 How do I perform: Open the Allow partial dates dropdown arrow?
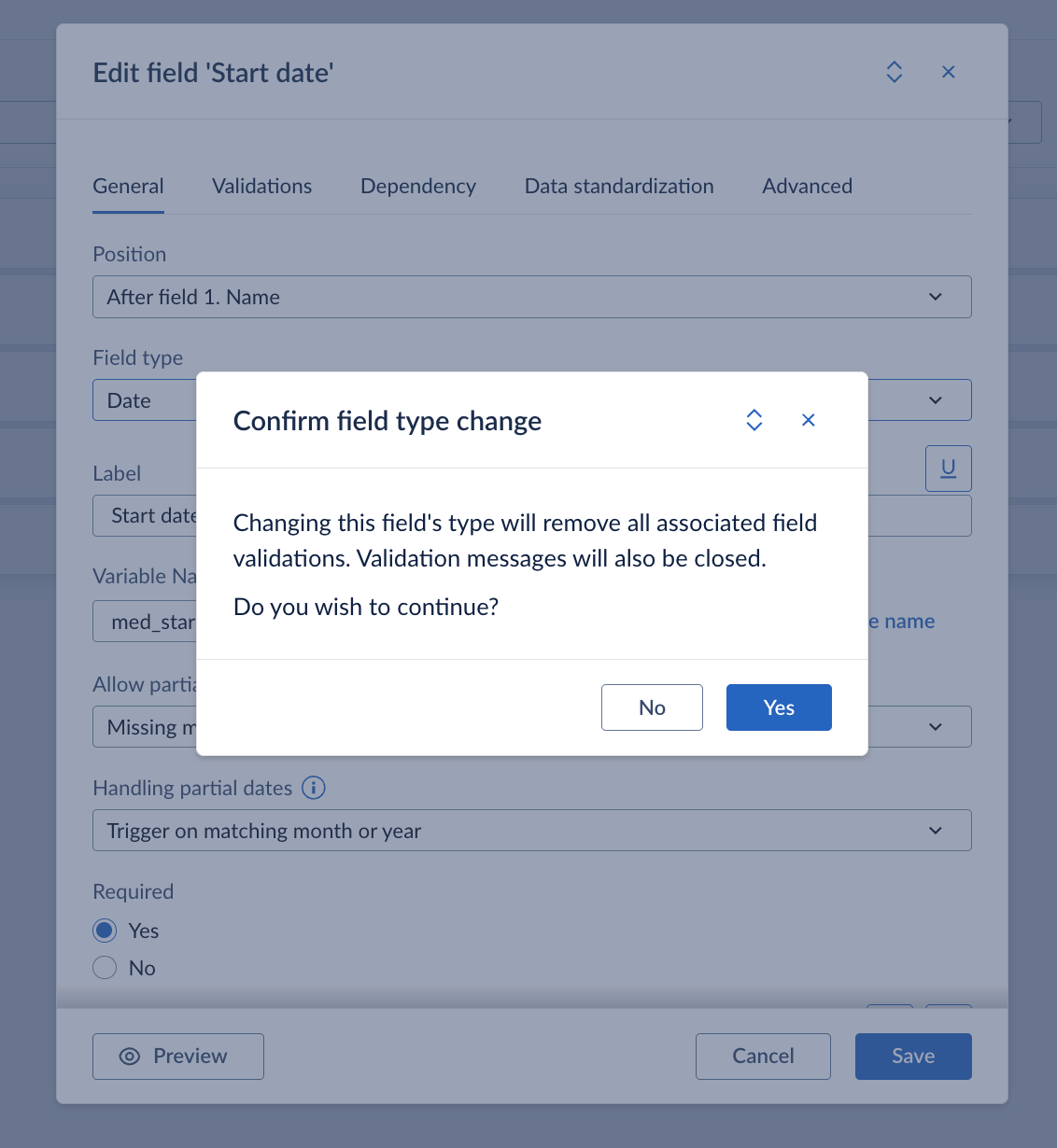coord(936,727)
